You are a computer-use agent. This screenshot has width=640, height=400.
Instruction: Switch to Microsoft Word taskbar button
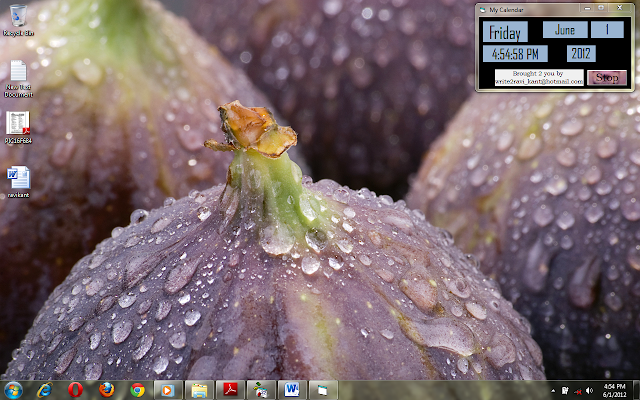point(292,390)
